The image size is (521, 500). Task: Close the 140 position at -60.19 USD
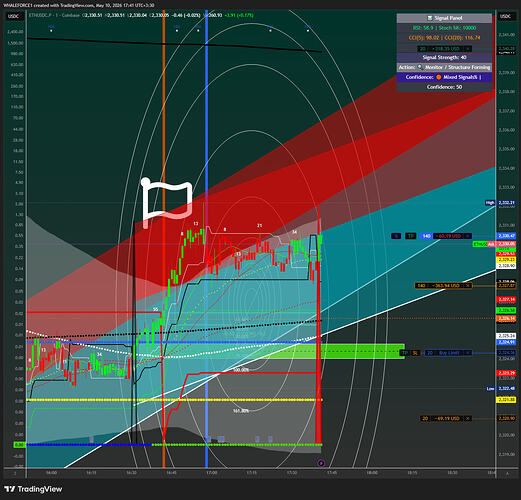pyautogui.click(x=468, y=236)
